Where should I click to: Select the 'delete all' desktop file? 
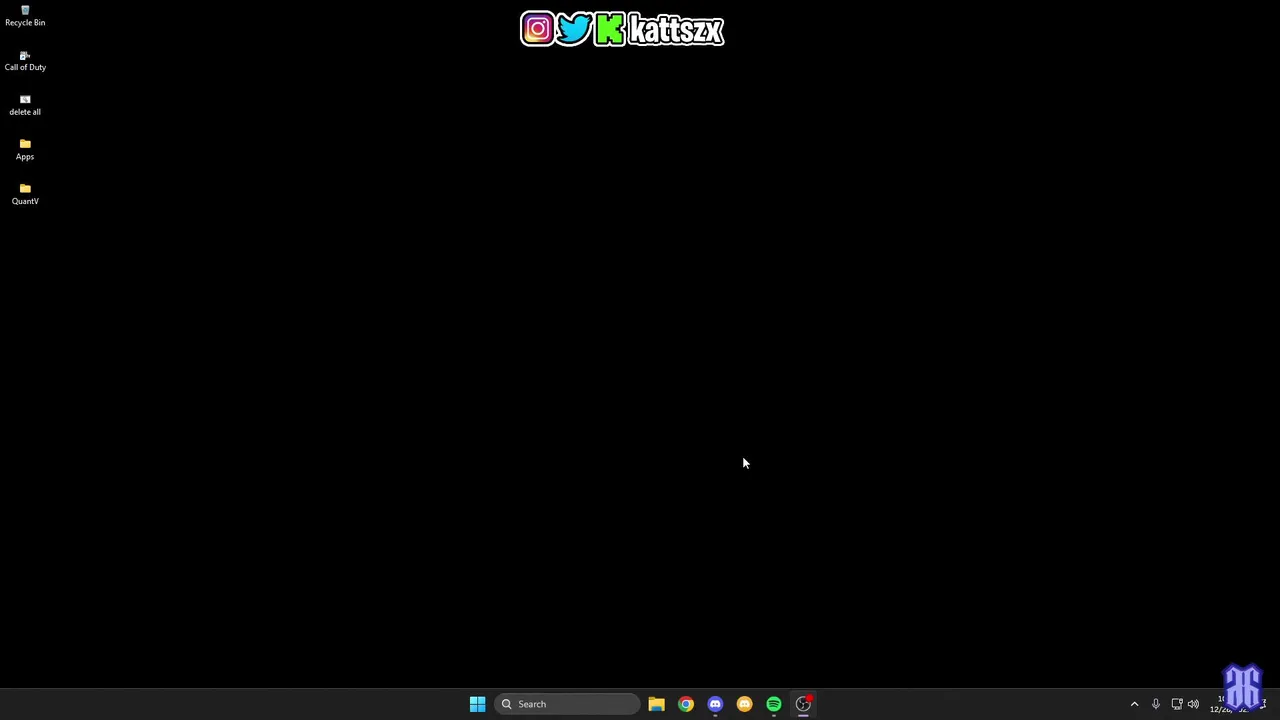coord(25,105)
